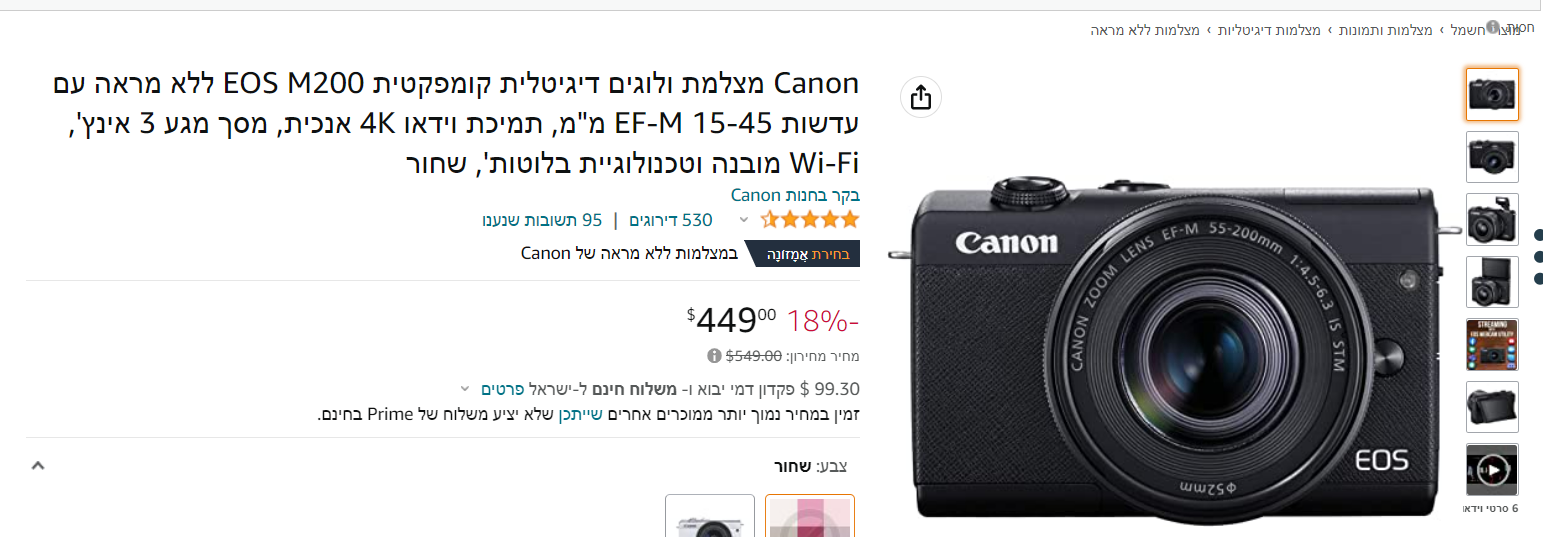Choose the black color swatch
Image resolution: width=1543 pixels, height=537 pixels.
[x=810, y=516]
